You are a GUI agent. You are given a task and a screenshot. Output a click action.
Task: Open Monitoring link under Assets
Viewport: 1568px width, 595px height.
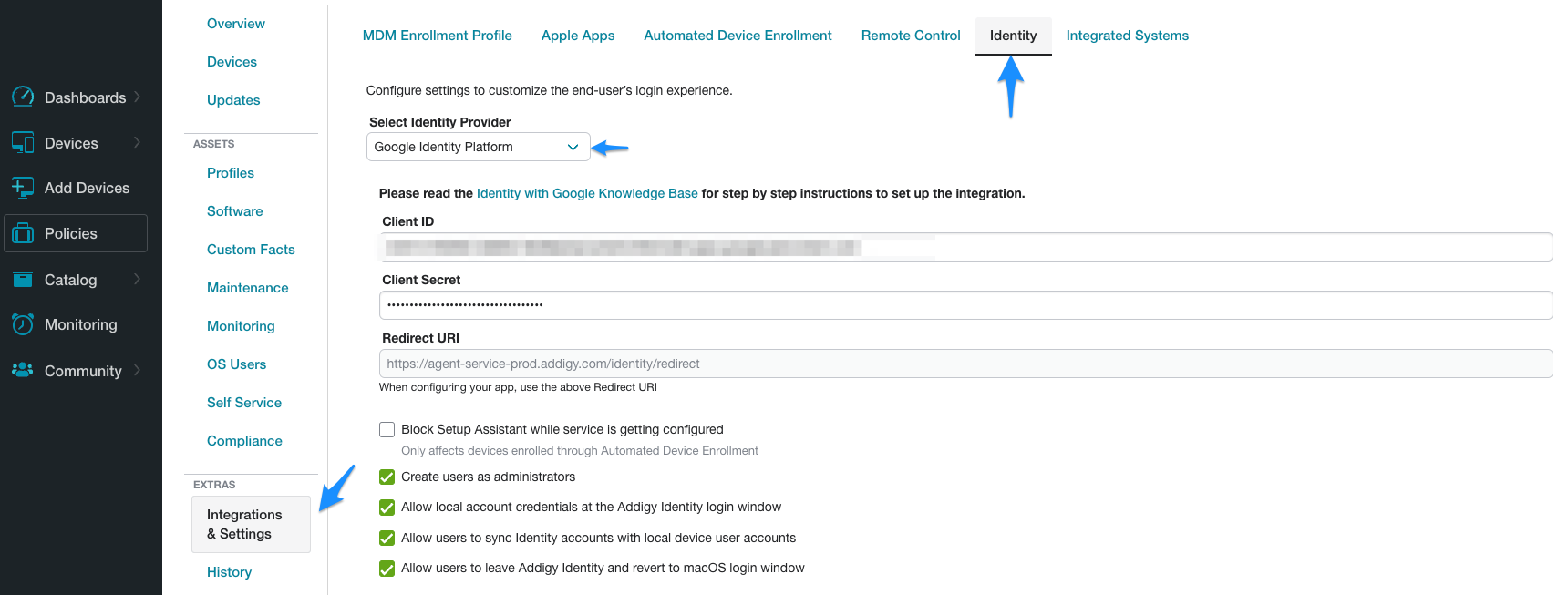pyautogui.click(x=241, y=326)
